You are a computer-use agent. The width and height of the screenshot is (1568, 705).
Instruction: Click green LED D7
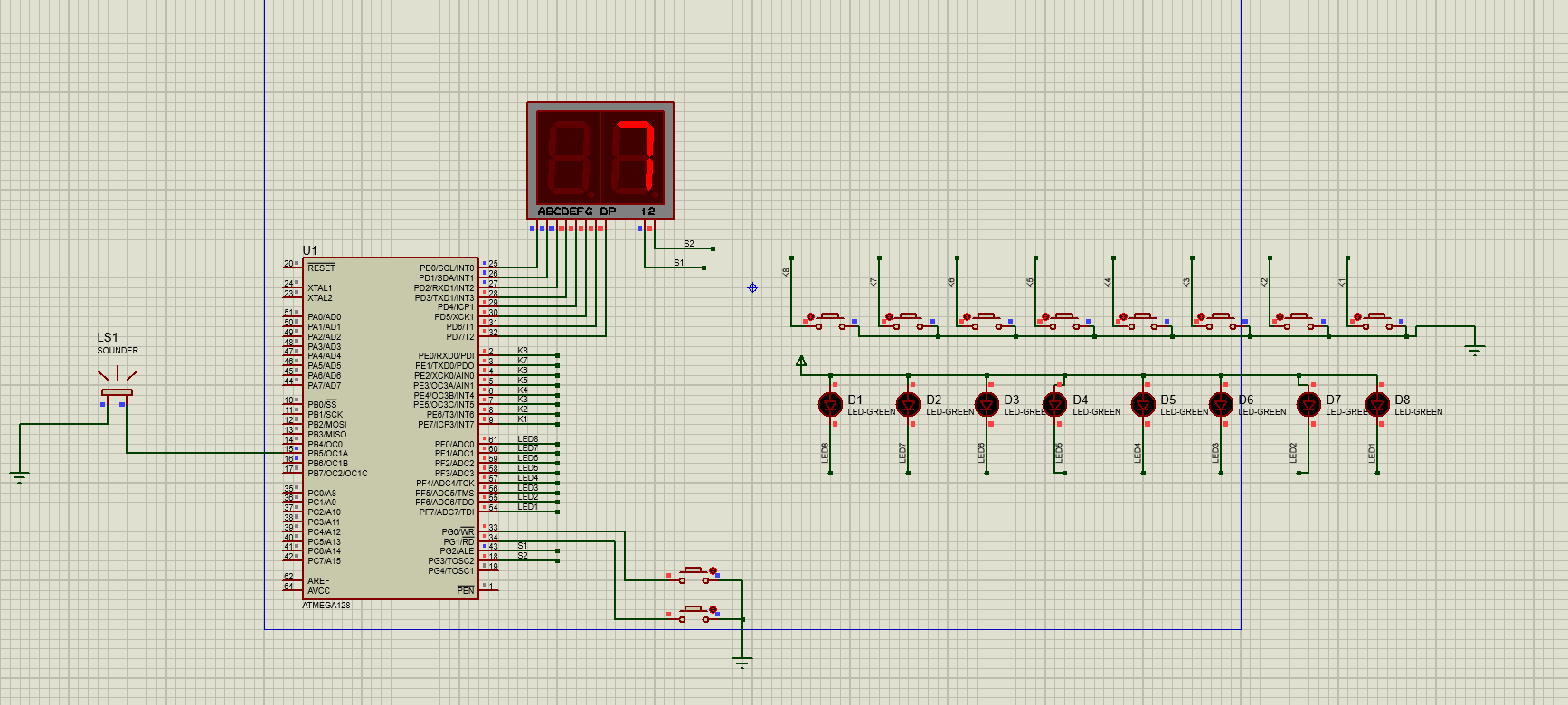point(1308,404)
